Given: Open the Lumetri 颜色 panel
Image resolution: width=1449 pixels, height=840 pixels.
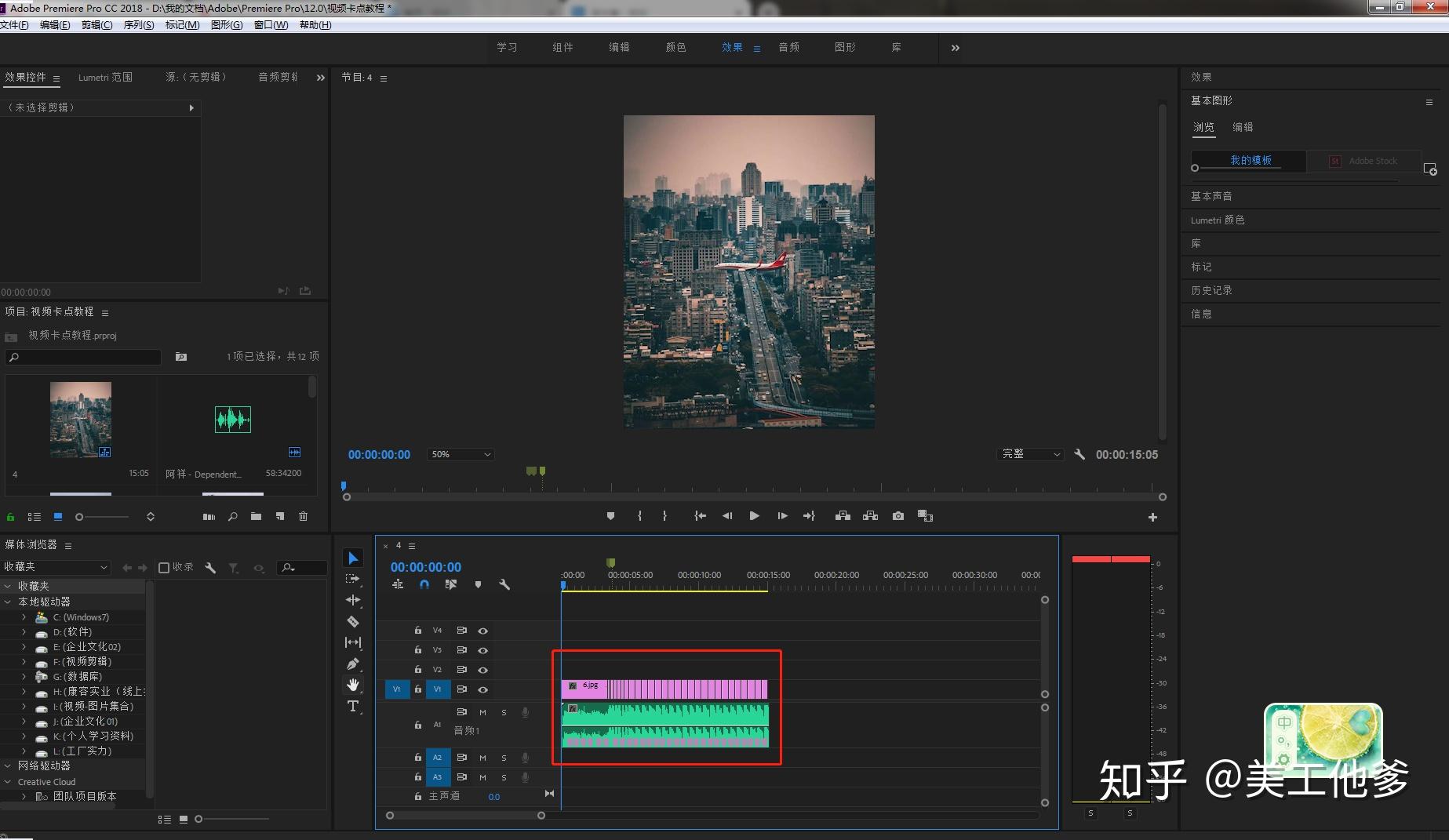Looking at the screenshot, I should (1218, 220).
